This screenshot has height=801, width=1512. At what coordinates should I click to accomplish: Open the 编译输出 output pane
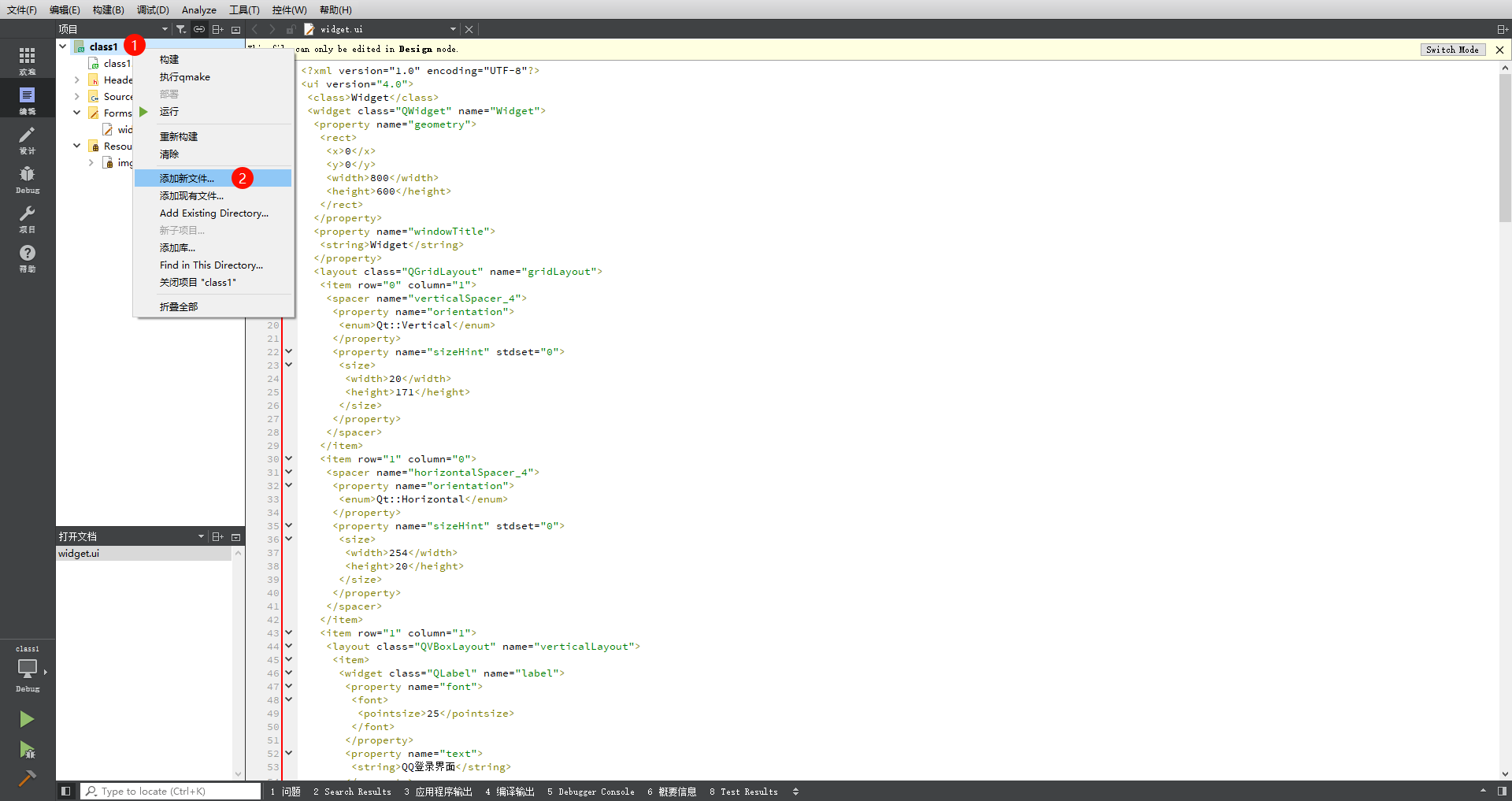point(510,792)
